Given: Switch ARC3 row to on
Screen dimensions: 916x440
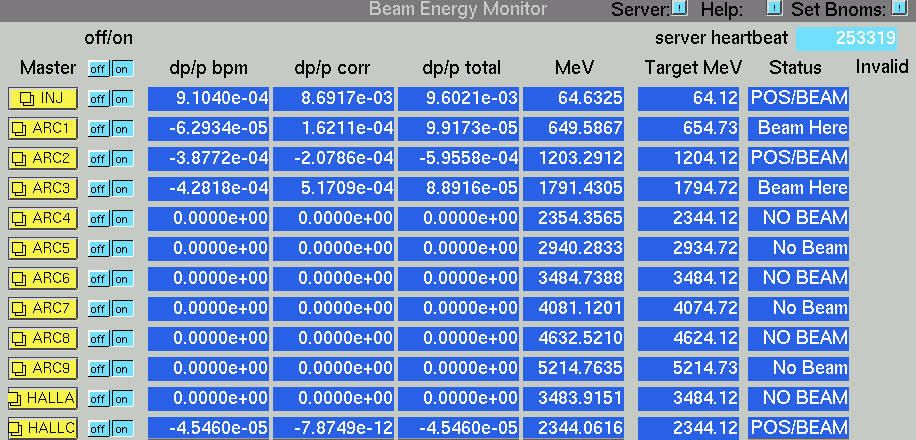Looking at the screenshot, I should tap(122, 189).
